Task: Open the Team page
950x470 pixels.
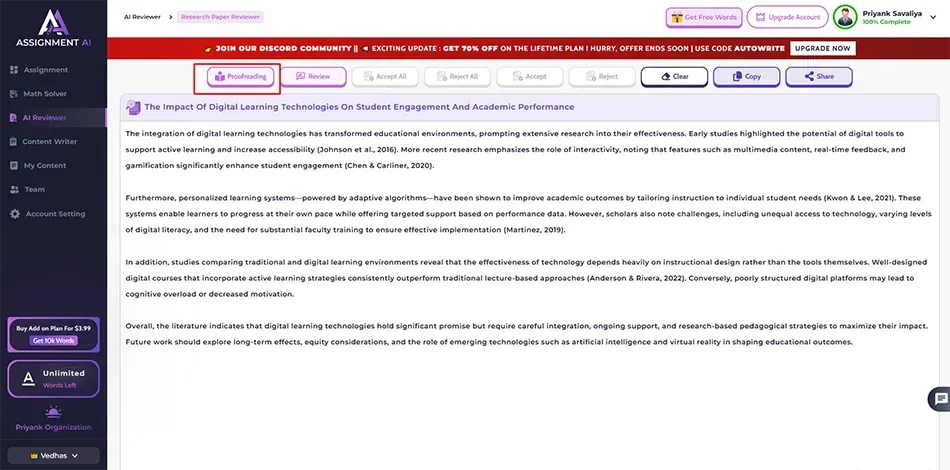Action: pos(35,190)
